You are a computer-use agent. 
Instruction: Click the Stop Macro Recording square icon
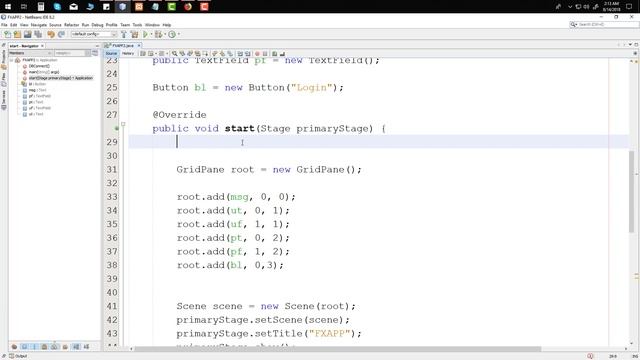click(264, 53)
